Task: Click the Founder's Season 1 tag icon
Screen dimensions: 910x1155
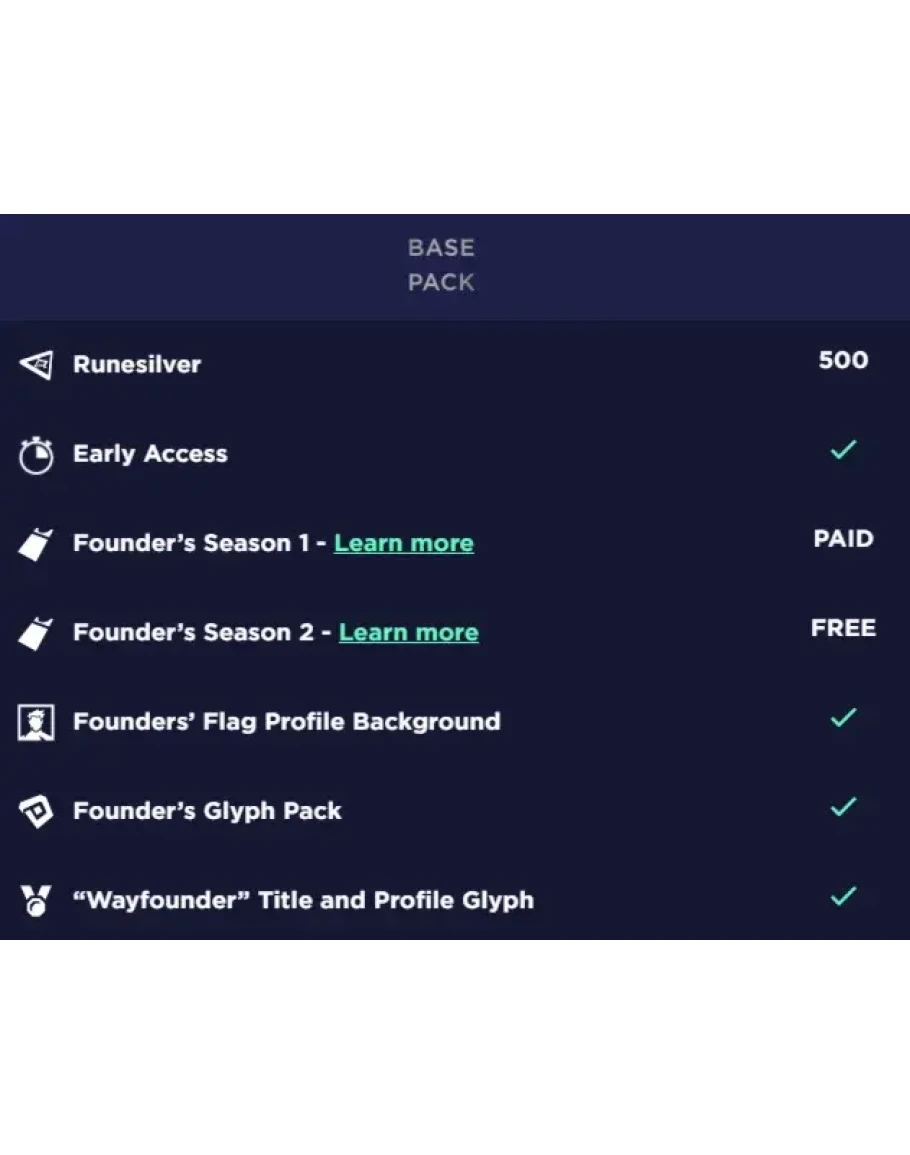Action: [36, 545]
